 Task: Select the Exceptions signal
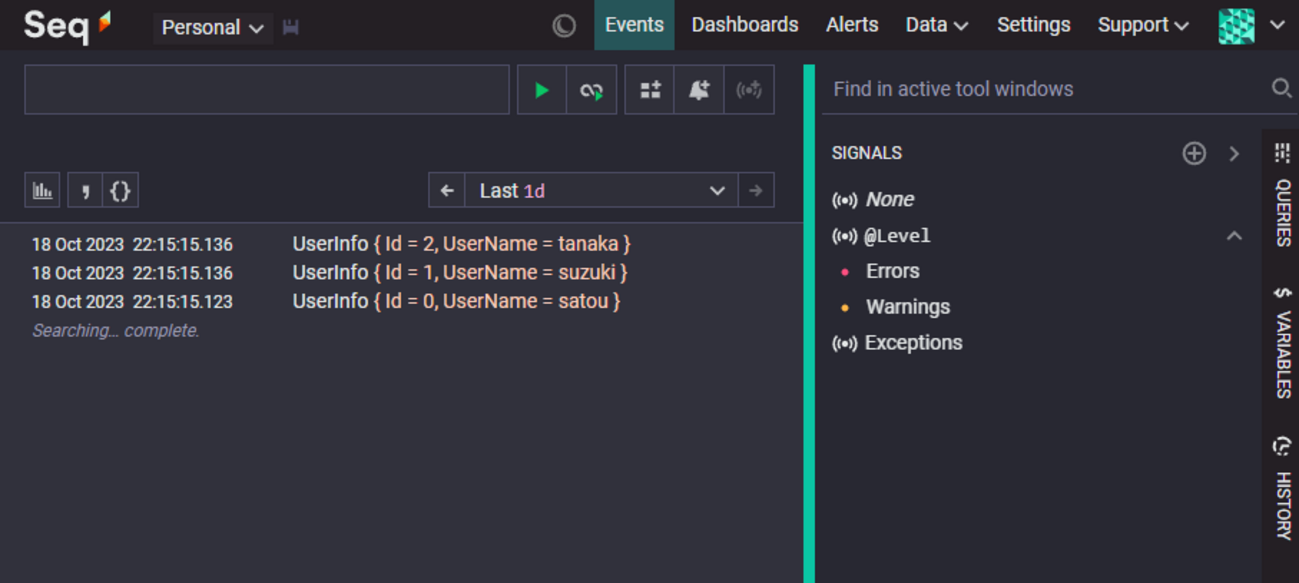[912, 343]
